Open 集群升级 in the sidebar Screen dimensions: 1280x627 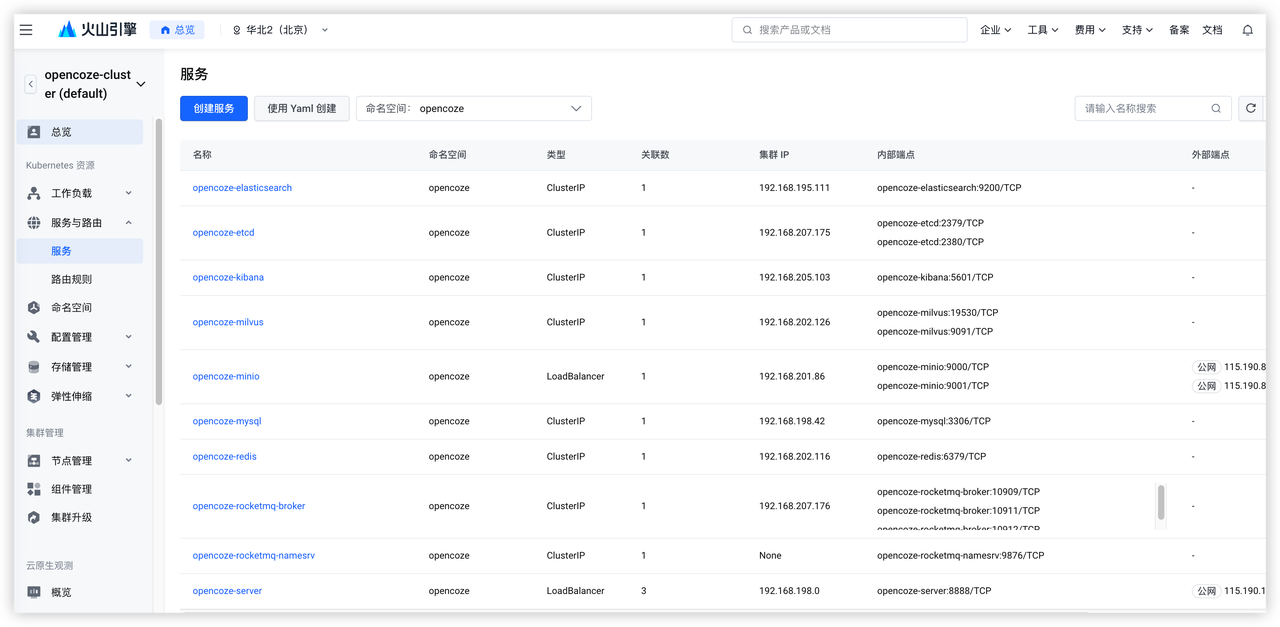point(71,517)
